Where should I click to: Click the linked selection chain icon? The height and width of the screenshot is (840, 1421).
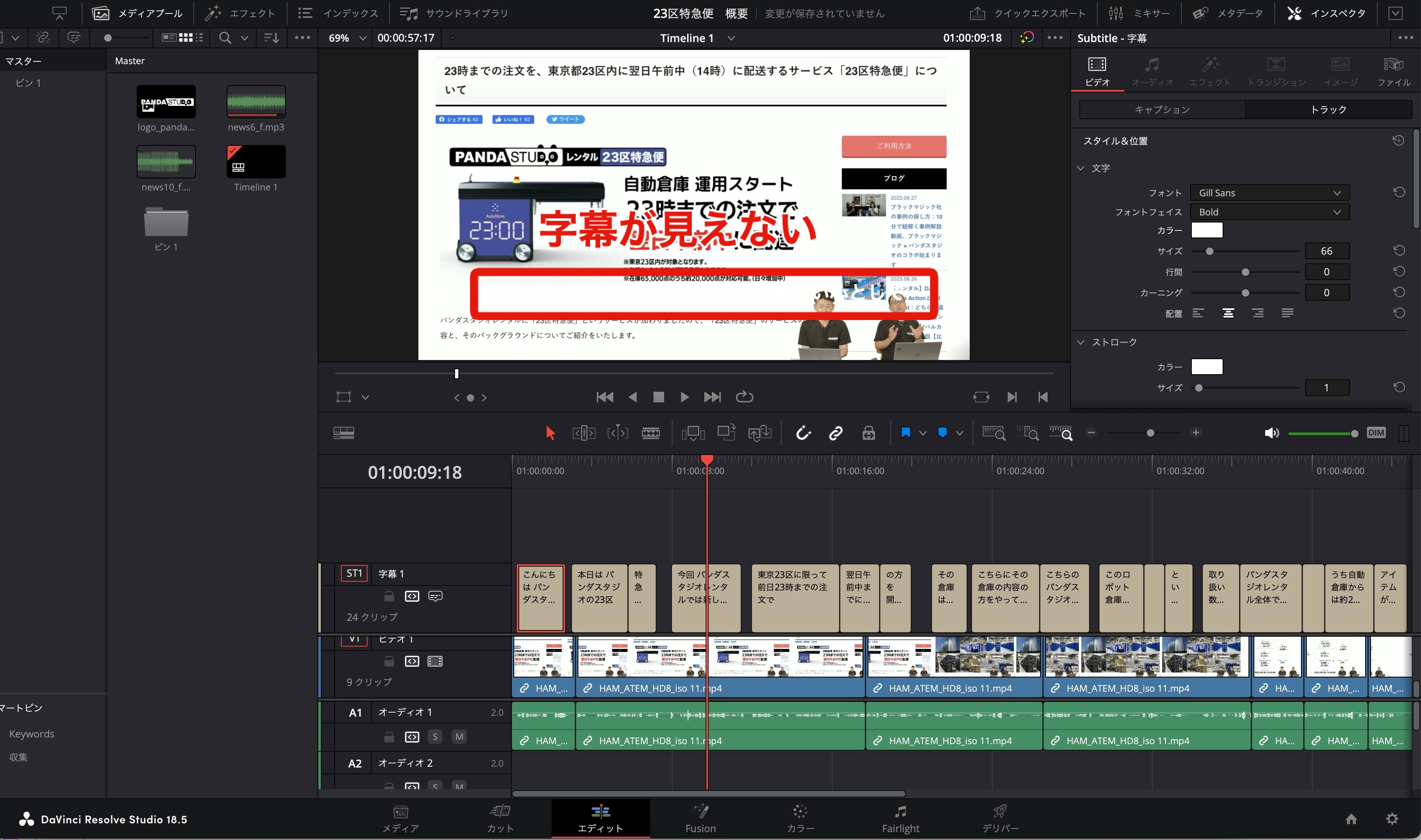pyautogui.click(x=836, y=433)
